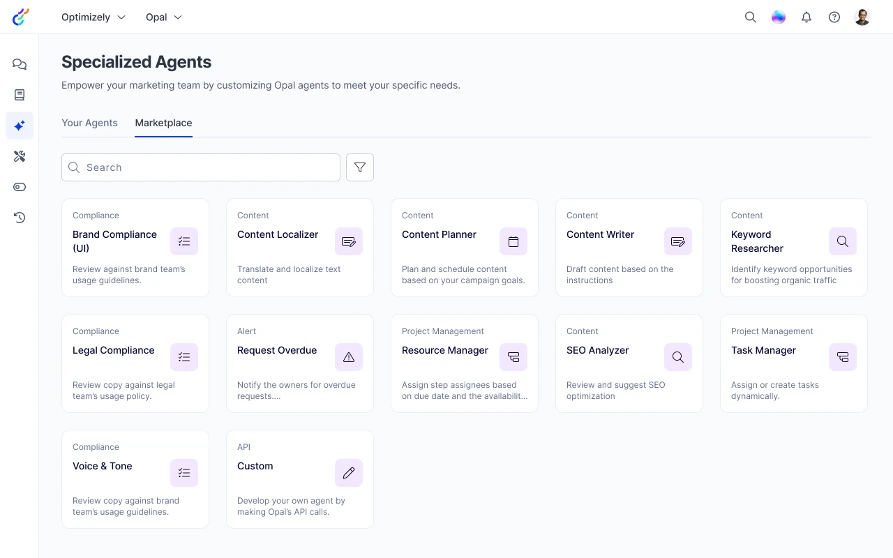Open the book-shaped library icon in sidebar
Screen dimensions: 893x558
click(x=19, y=95)
